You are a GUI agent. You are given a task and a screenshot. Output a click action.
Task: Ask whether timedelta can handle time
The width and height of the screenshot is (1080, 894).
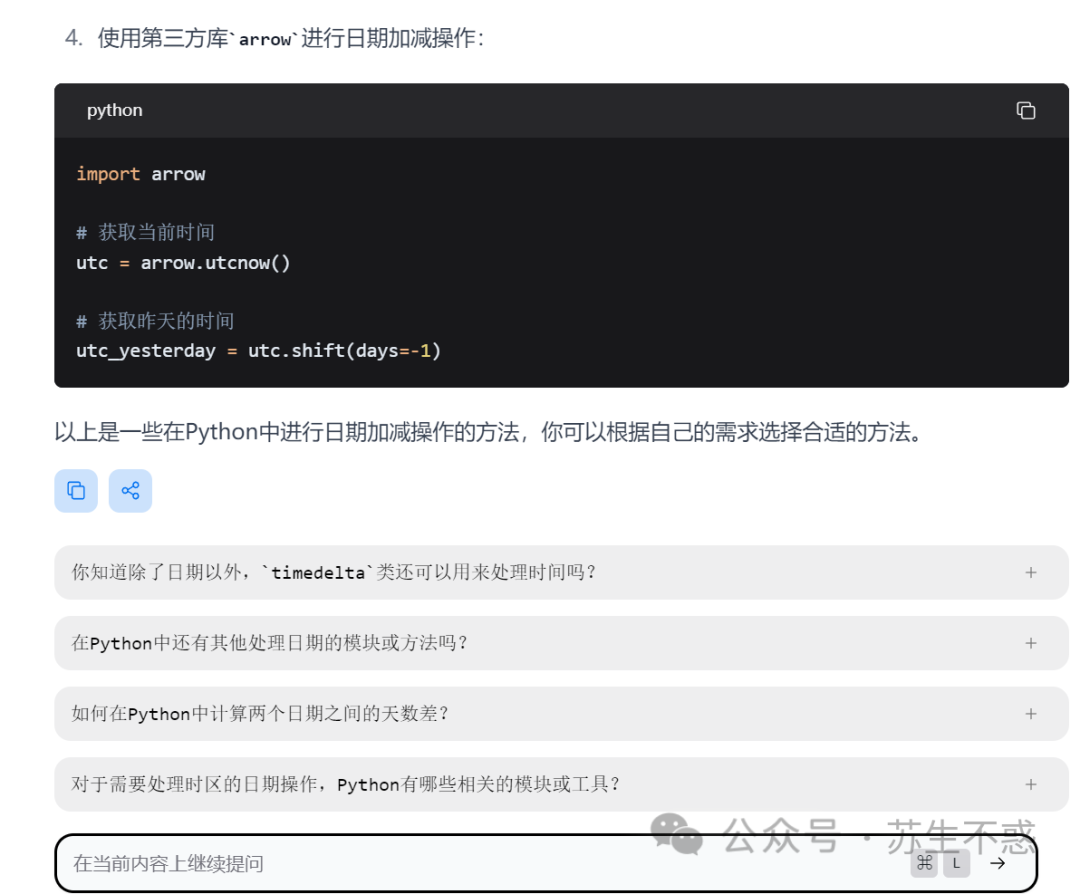pyautogui.click(x=561, y=572)
